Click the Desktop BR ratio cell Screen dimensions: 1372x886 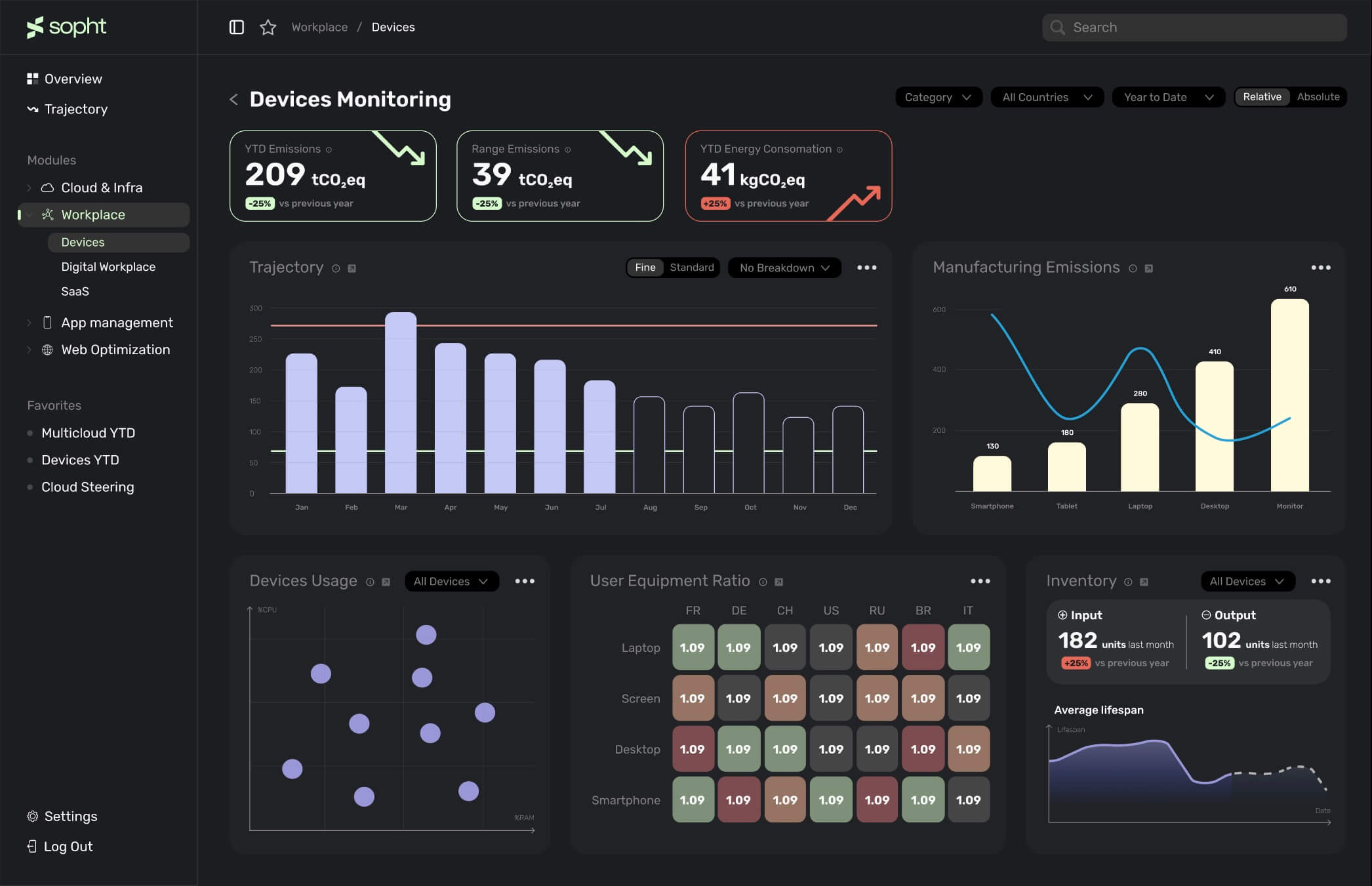[923, 749]
